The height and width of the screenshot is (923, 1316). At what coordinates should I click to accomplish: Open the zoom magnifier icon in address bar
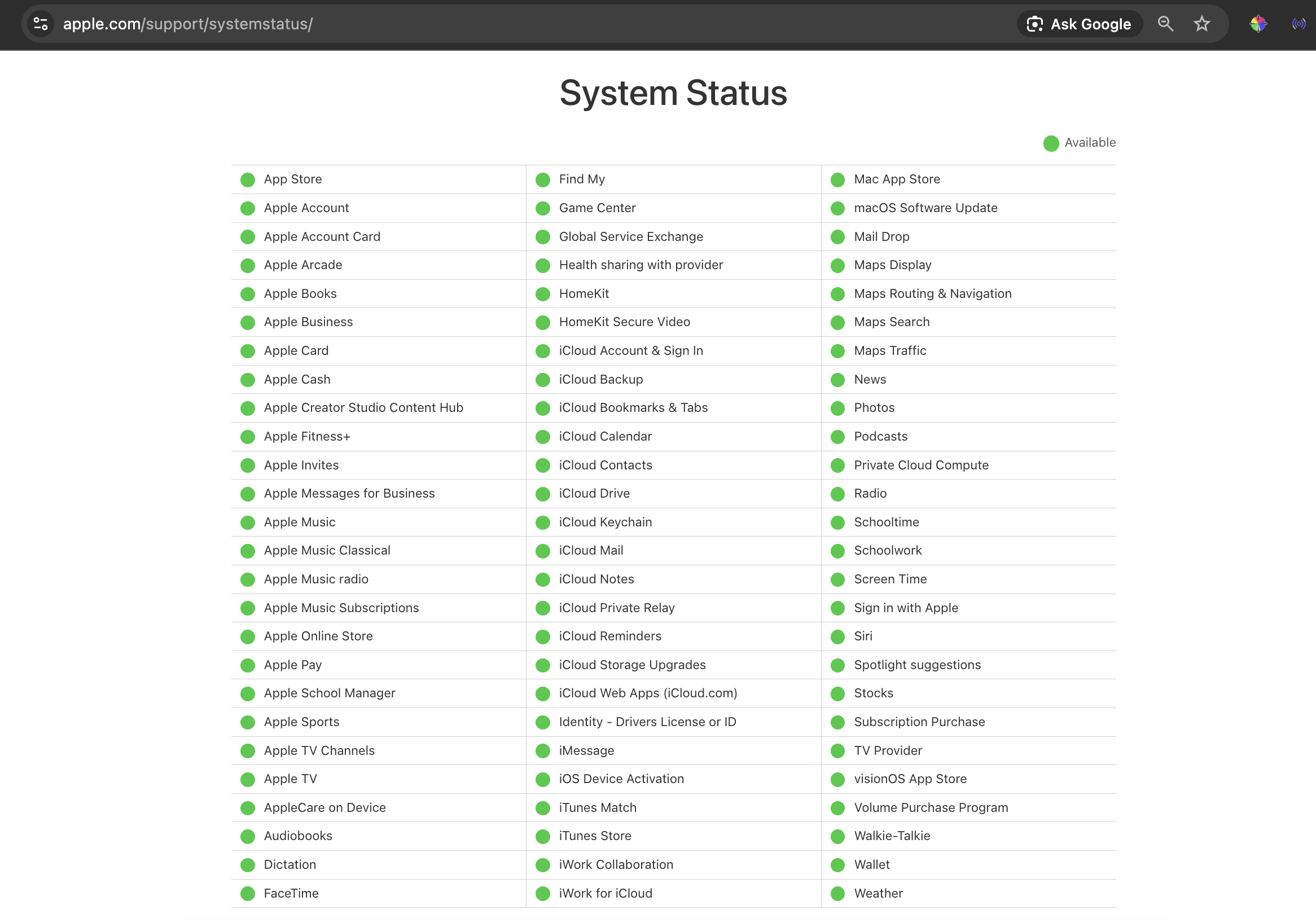(x=1165, y=24)
